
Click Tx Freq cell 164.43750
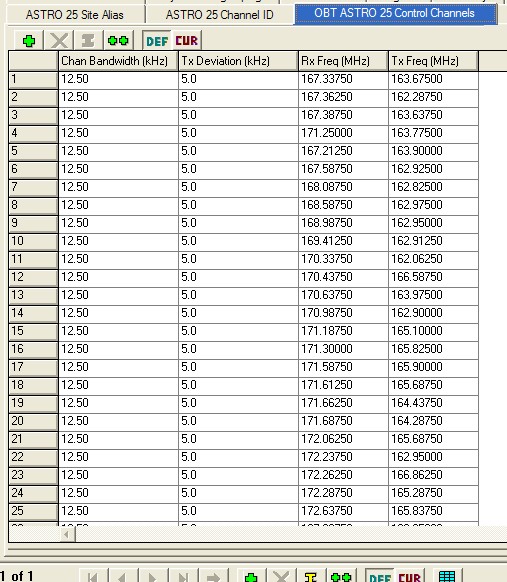coord(434,404)
